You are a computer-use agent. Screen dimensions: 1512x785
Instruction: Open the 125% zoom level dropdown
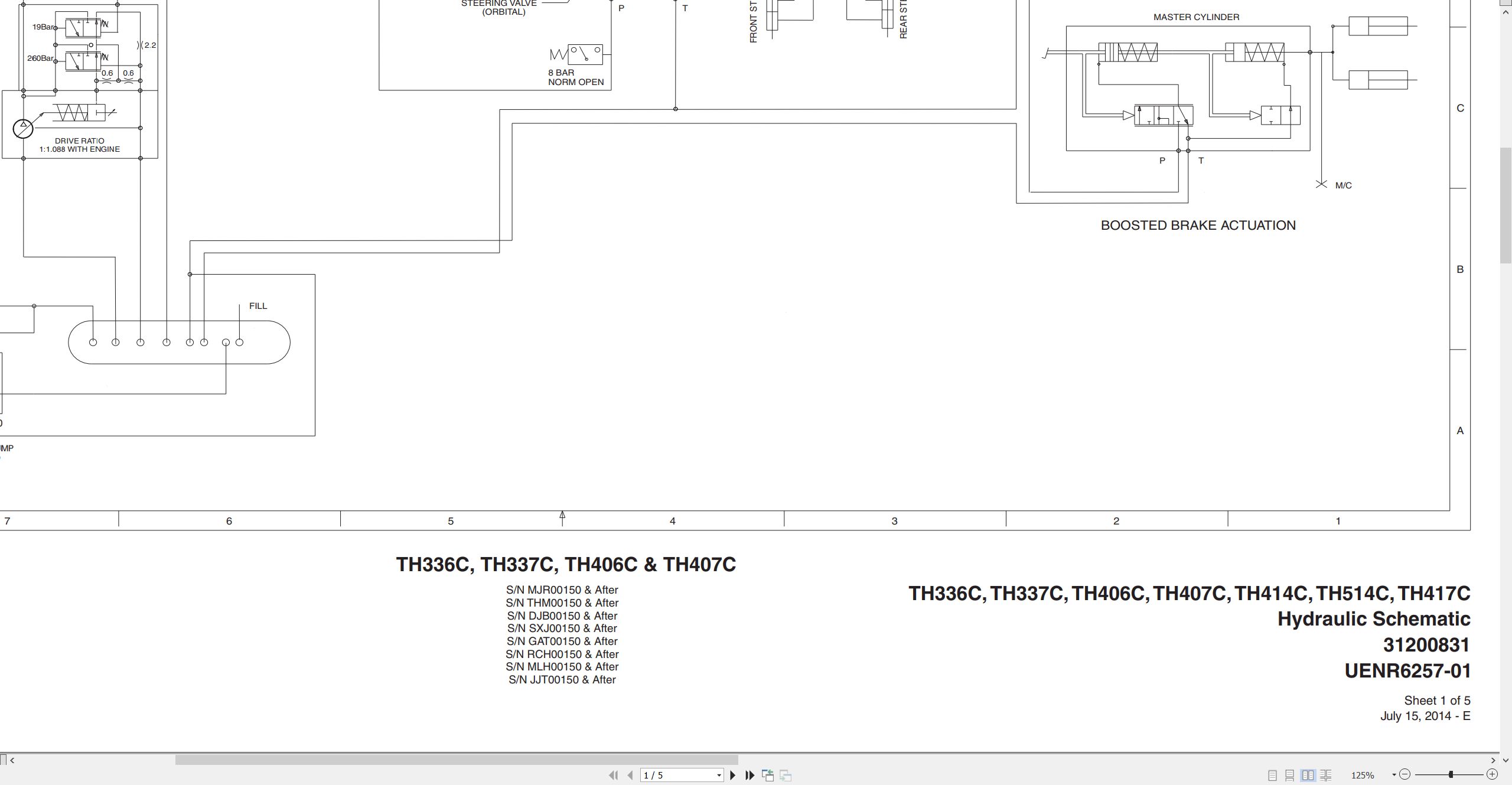pyautogui.click(x=1394, y=775)
